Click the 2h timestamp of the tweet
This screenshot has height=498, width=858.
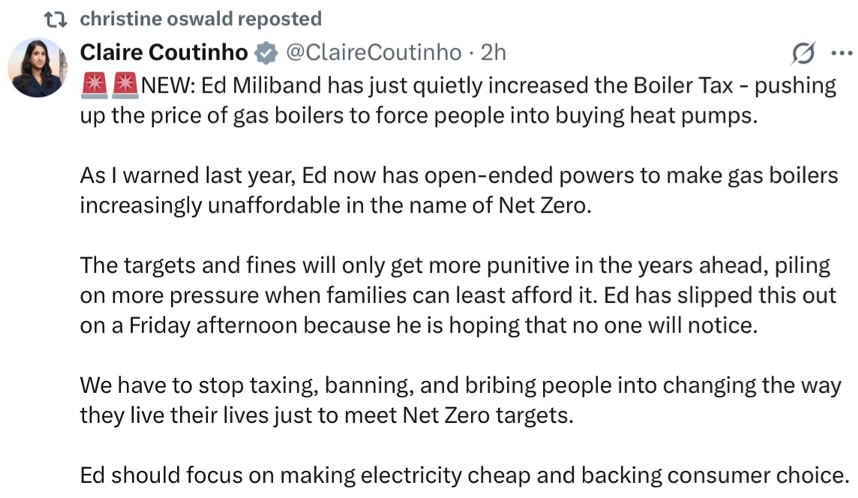coord(493,52)
